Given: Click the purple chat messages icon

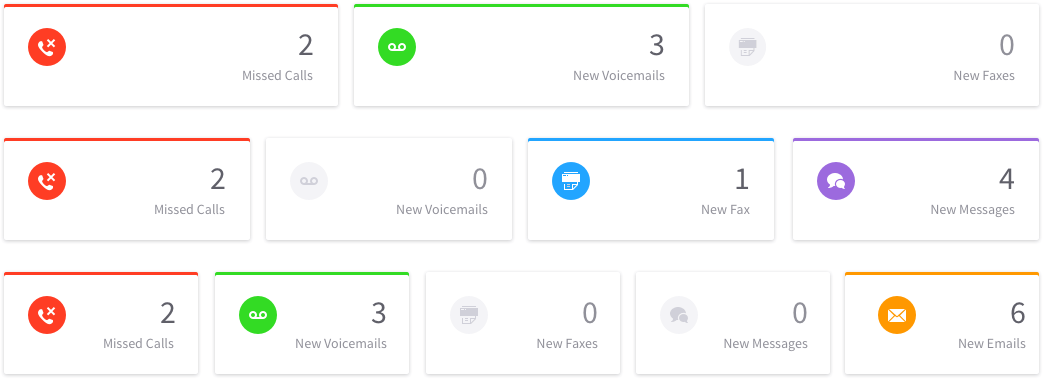Looking at the screenshot, I should point(836,181).
